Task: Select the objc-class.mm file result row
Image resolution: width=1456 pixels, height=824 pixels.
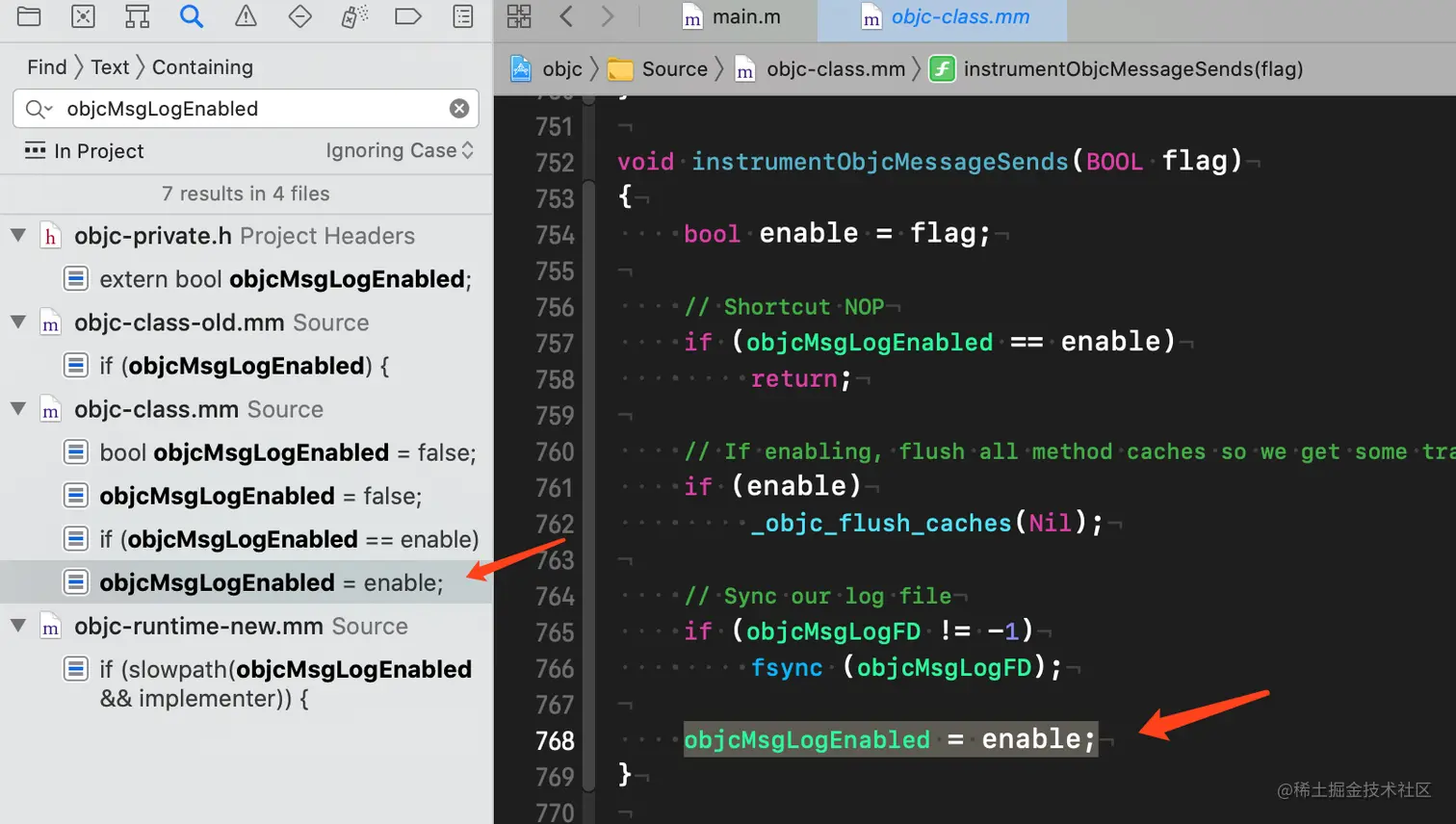Action: click(x=246, y=409)
